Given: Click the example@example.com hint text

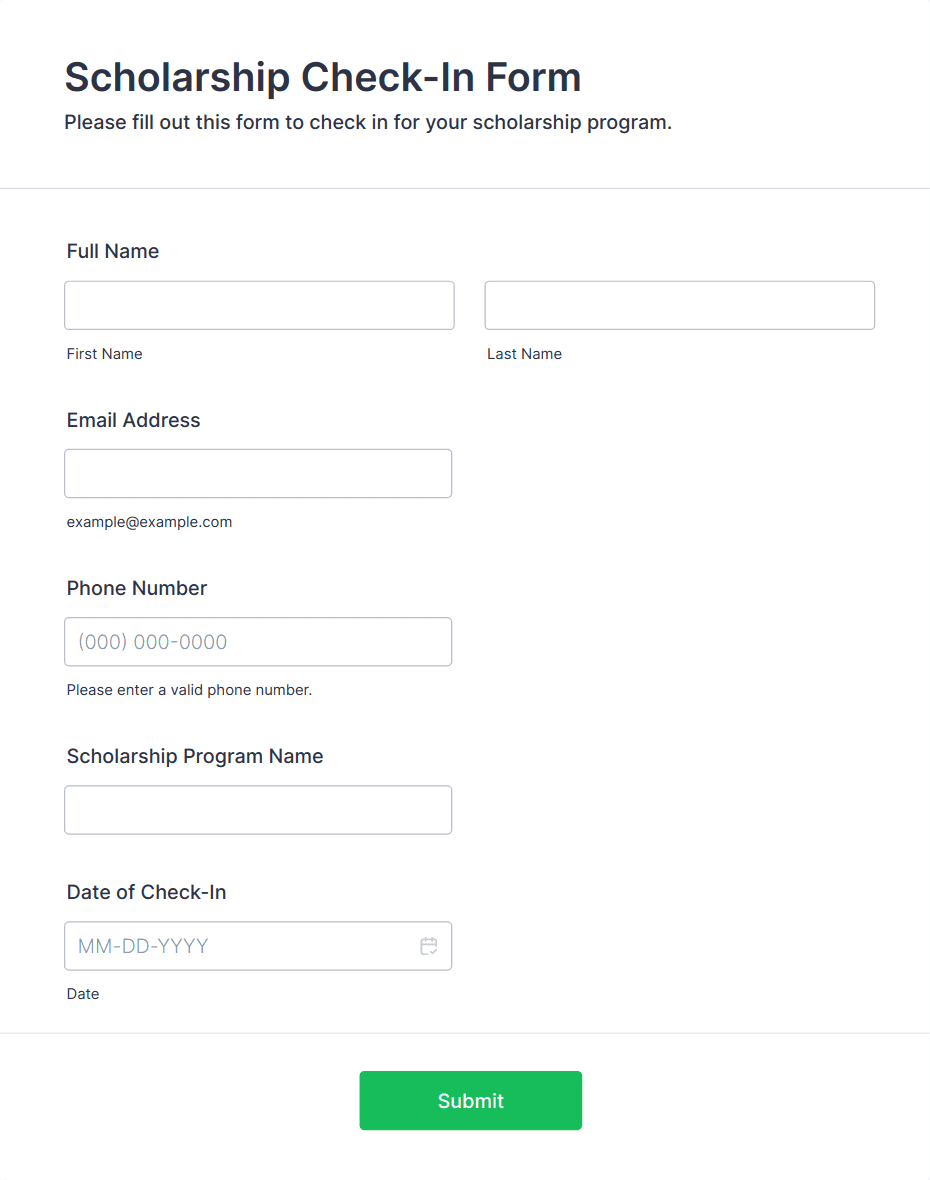Looking at the screenshot, I should pos(149,522).
